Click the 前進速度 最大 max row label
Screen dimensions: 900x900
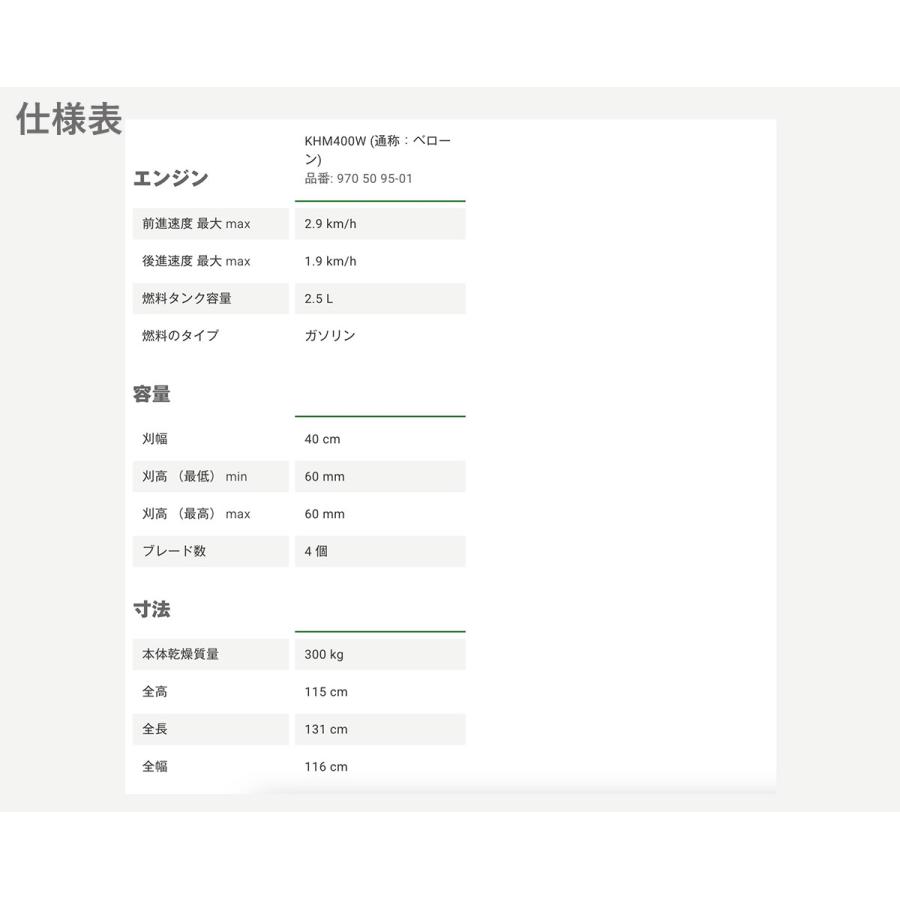pos(196,224)
